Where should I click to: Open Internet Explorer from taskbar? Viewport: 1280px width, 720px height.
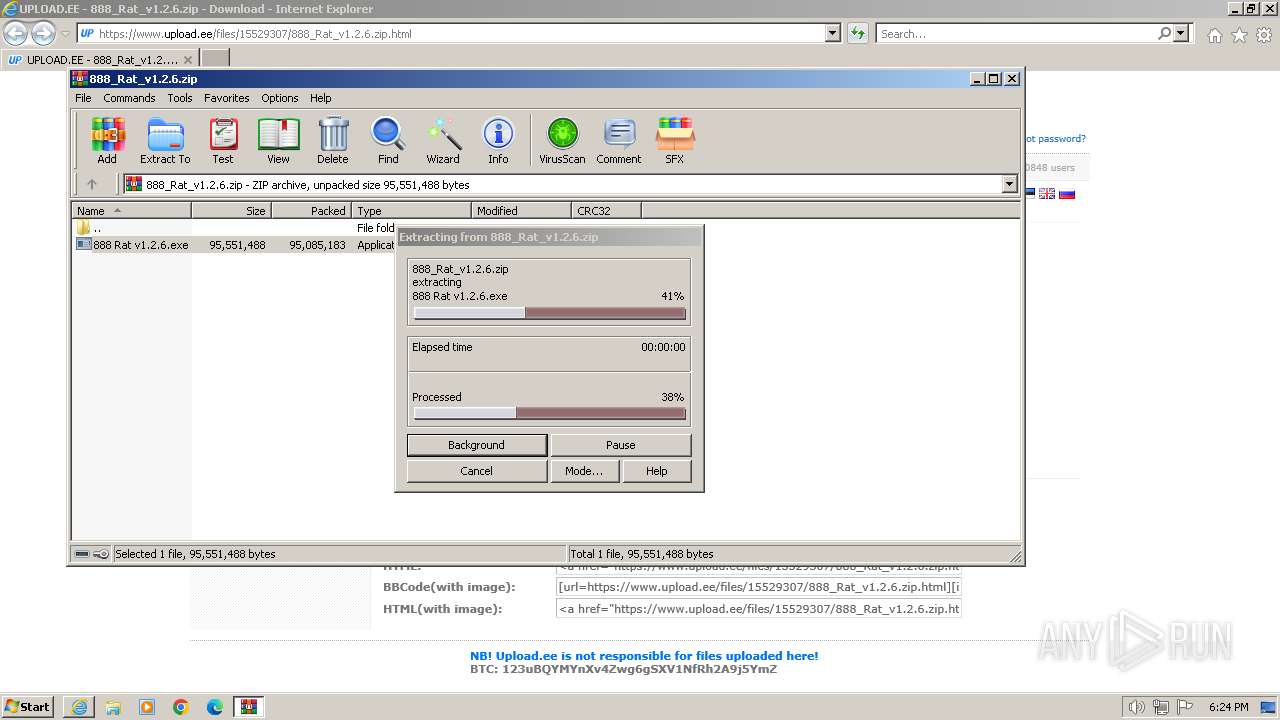(79, 707)
